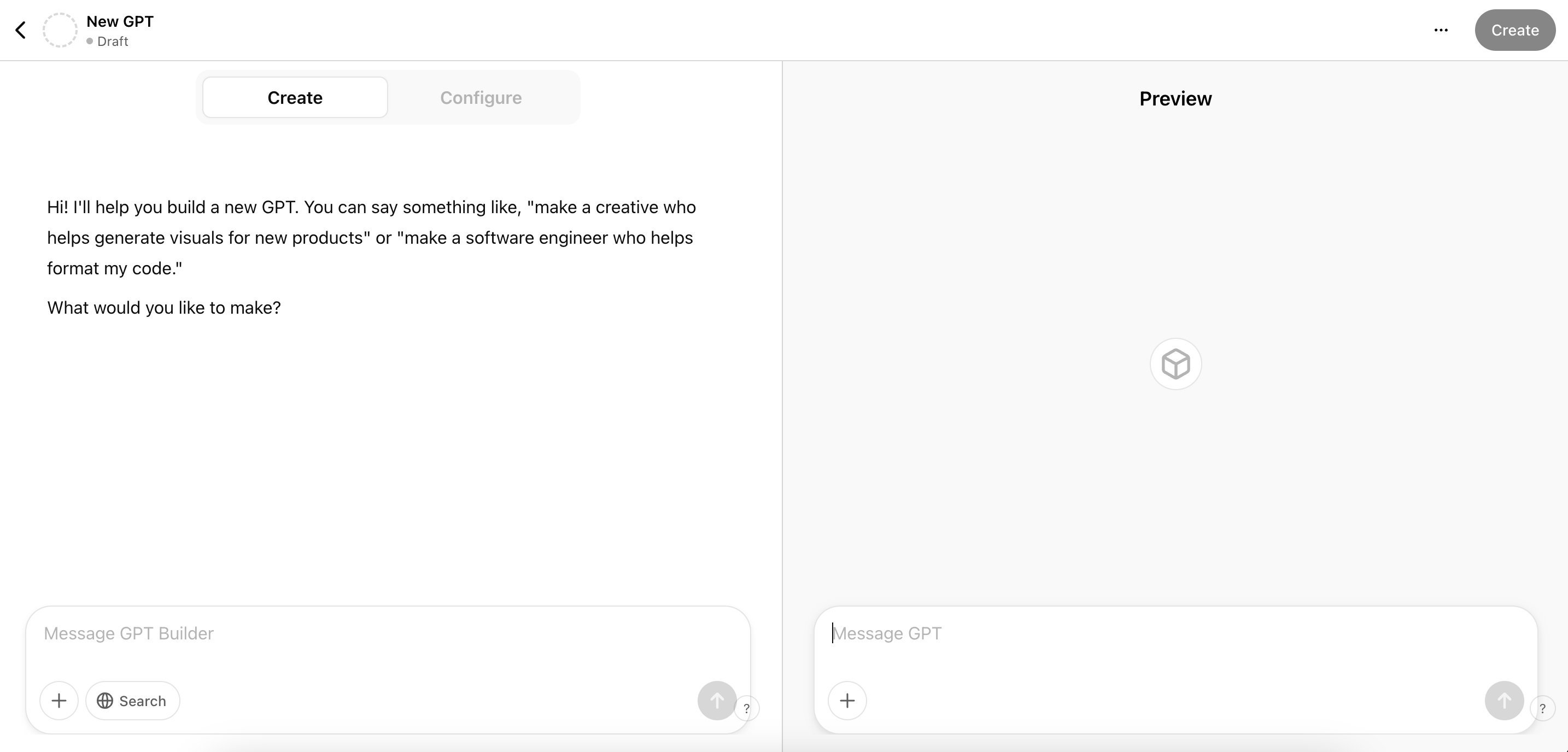Go back using the left arrow
1568x752 pixels.
[x=21, y=30]
